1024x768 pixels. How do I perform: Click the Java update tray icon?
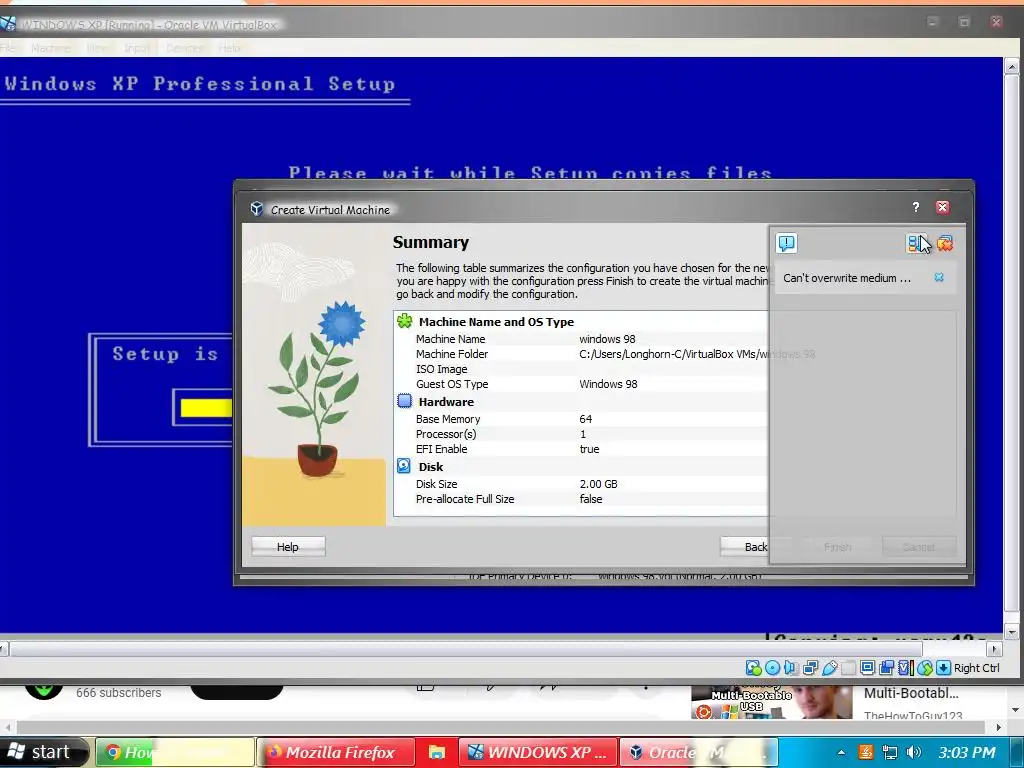click(866, 752)
